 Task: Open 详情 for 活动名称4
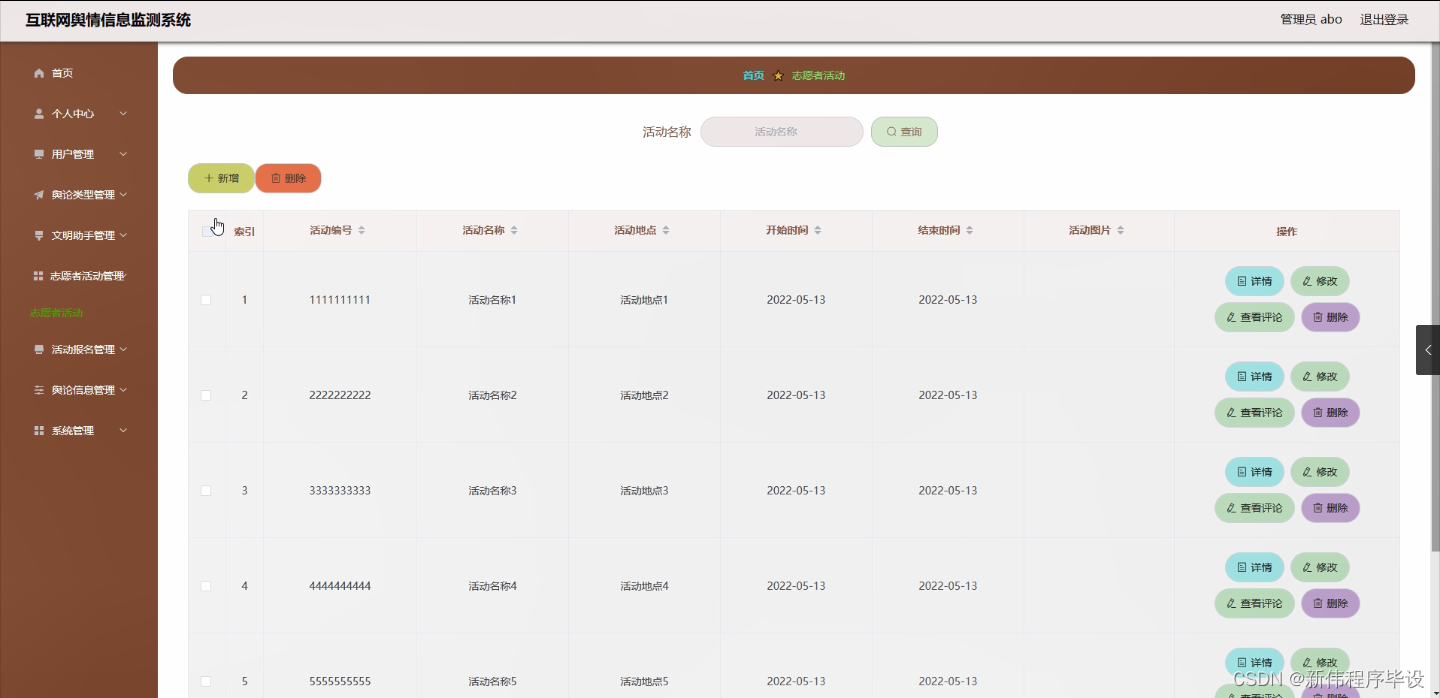(1254, 568)
